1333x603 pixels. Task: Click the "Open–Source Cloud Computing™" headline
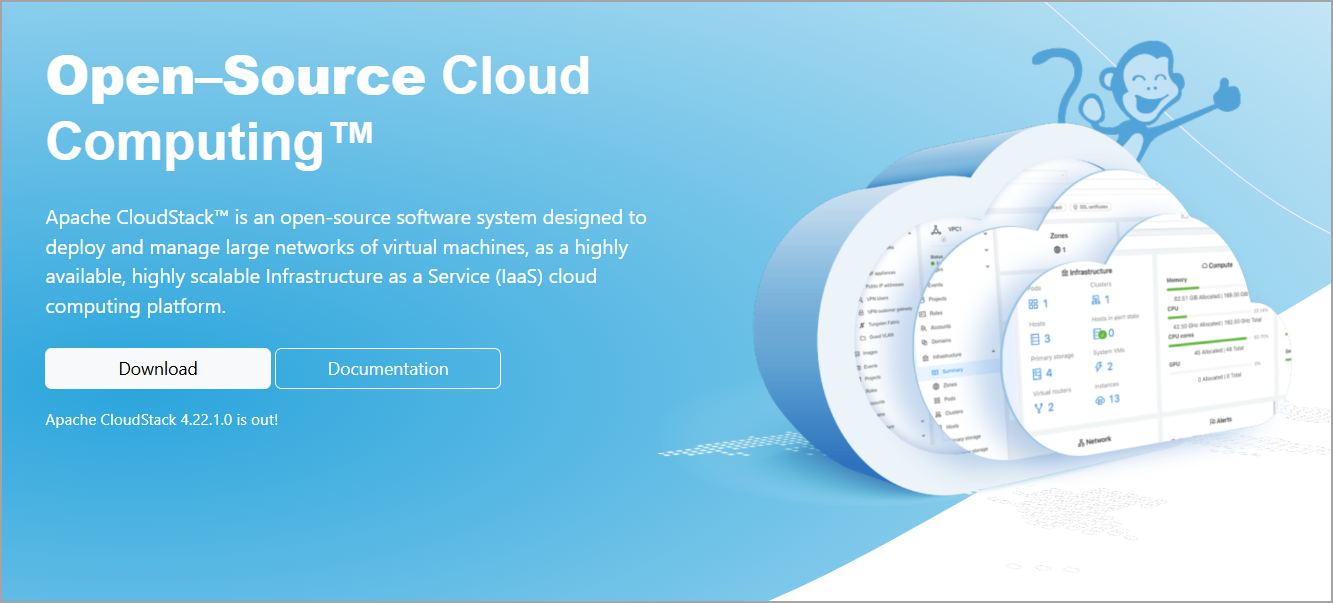318,108
